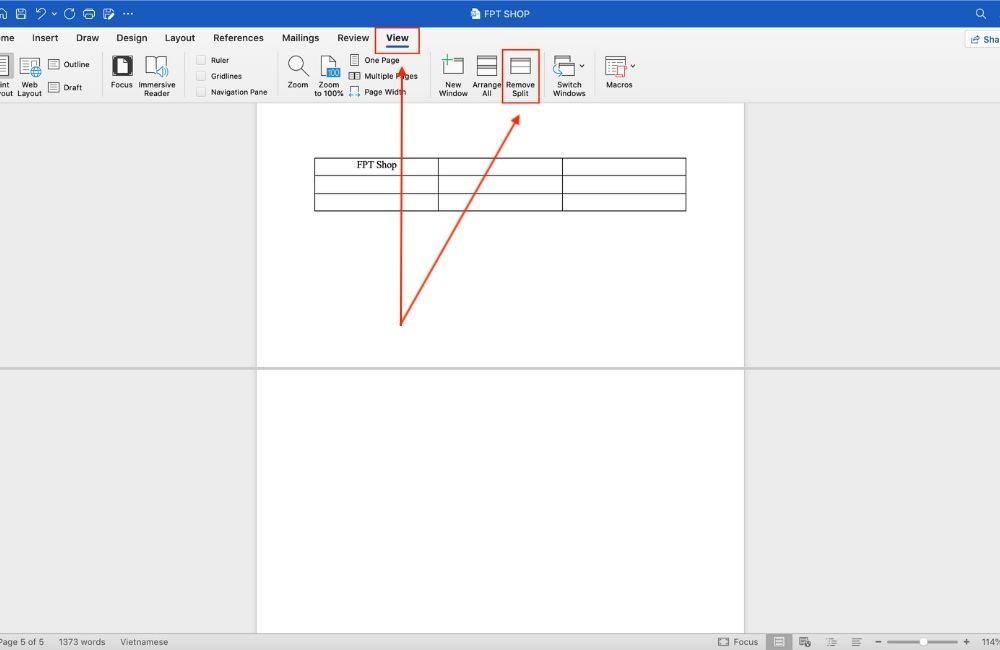Click the Save icon in title bar
Viewport: 1000px width, 650px height.
click(21, 13)
